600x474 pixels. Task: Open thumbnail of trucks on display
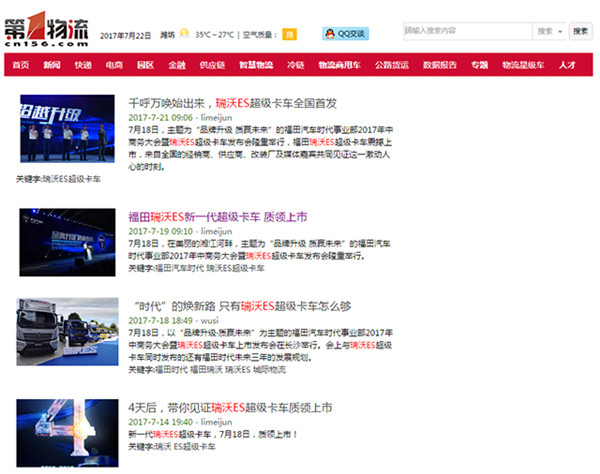click(67, 332)
